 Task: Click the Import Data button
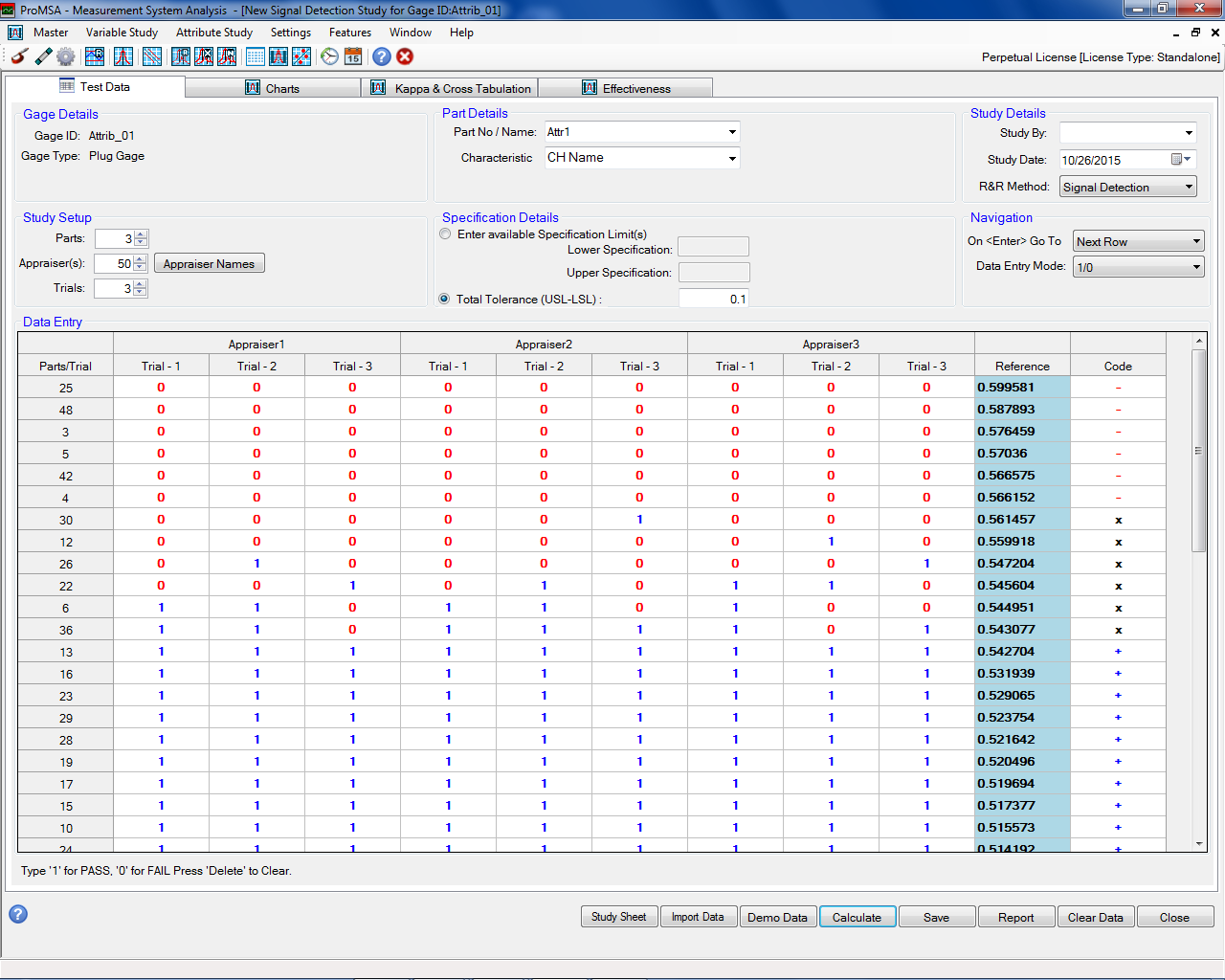pyautogui.click(x=698, y=917)
